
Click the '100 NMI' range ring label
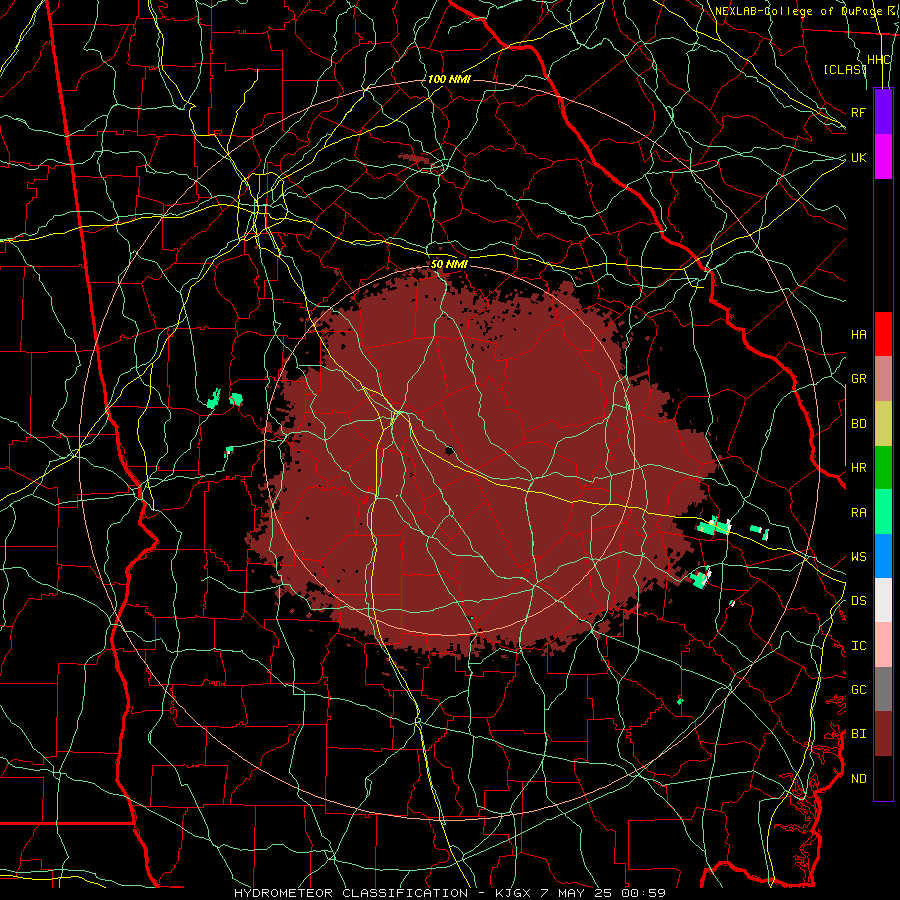pos(449,79)
